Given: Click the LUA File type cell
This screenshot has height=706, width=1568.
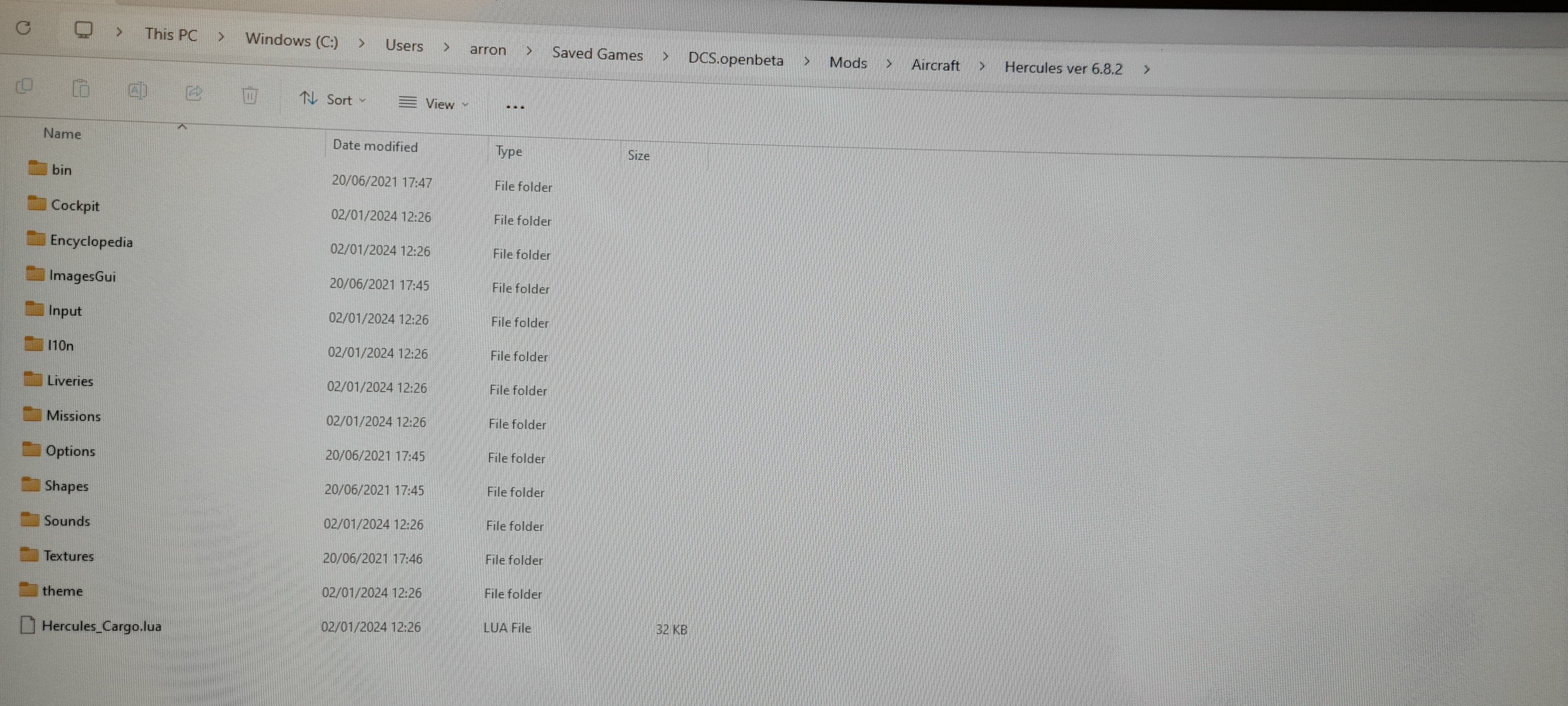Looking at the screenshot, I should tap(507, 628).
